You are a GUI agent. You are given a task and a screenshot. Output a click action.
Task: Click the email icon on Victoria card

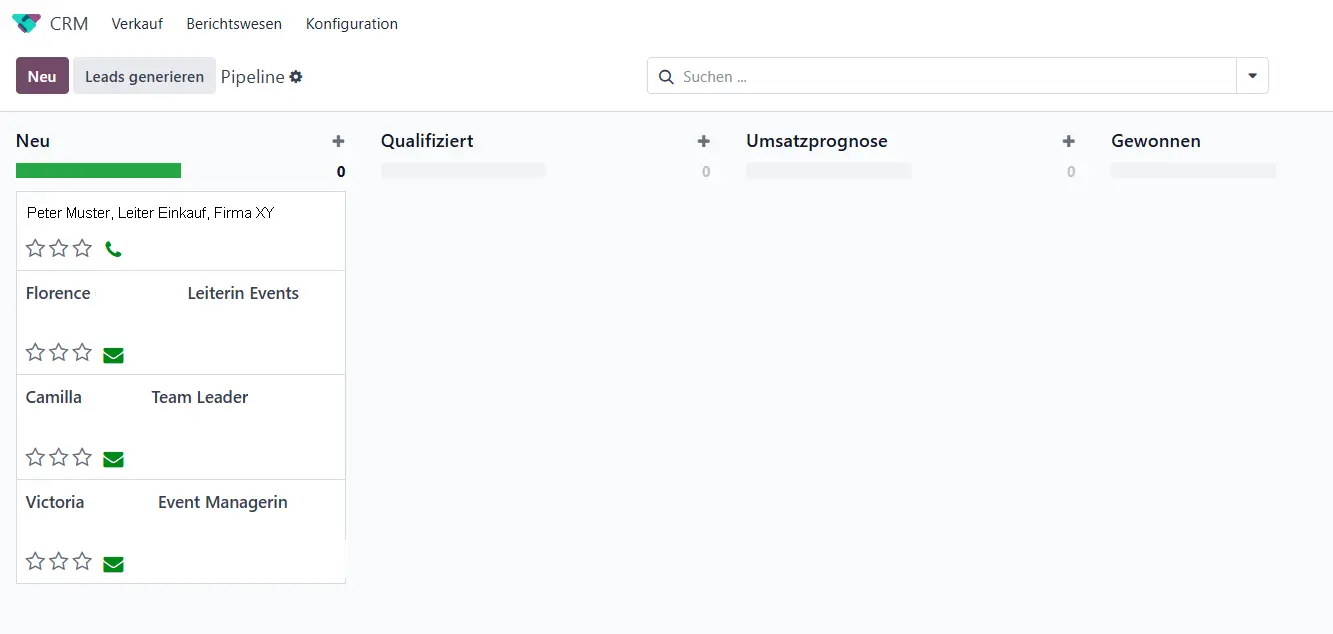tap(114, 565)
